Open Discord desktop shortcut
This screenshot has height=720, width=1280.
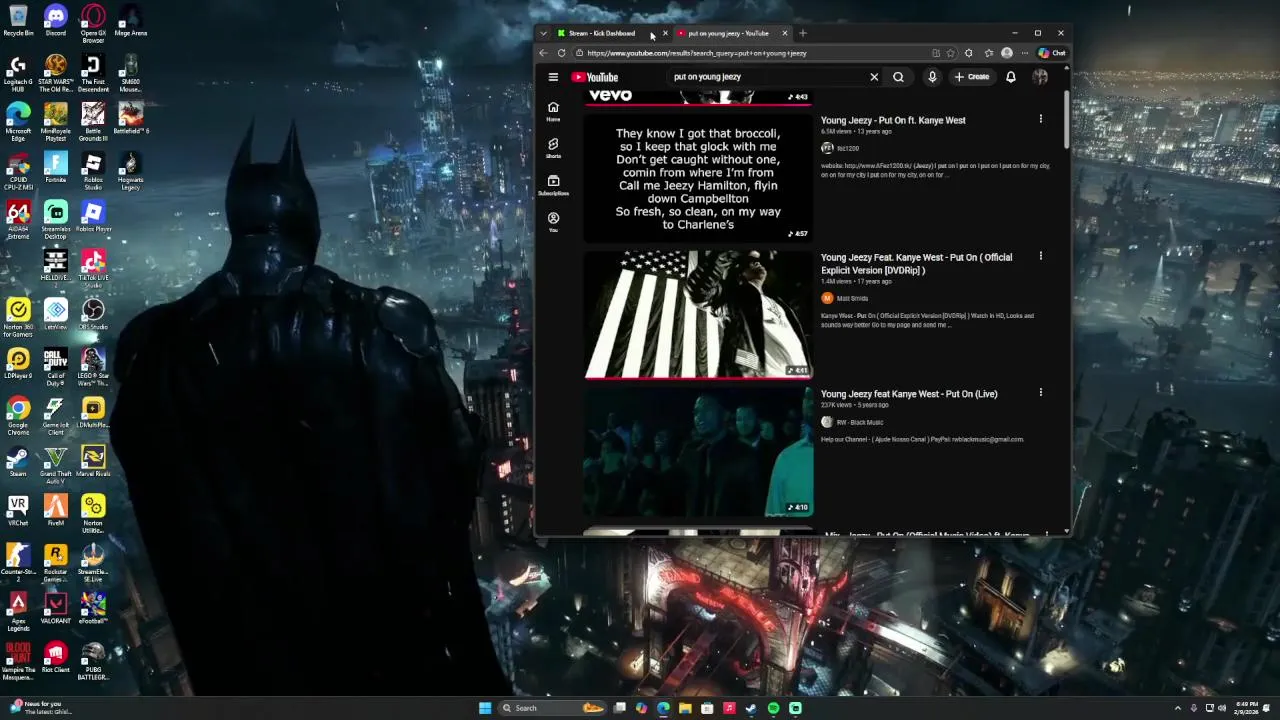coord(56,20)
